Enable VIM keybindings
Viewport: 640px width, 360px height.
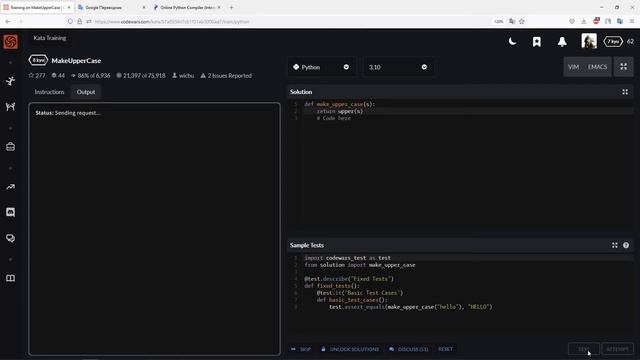tap(573, 67)
